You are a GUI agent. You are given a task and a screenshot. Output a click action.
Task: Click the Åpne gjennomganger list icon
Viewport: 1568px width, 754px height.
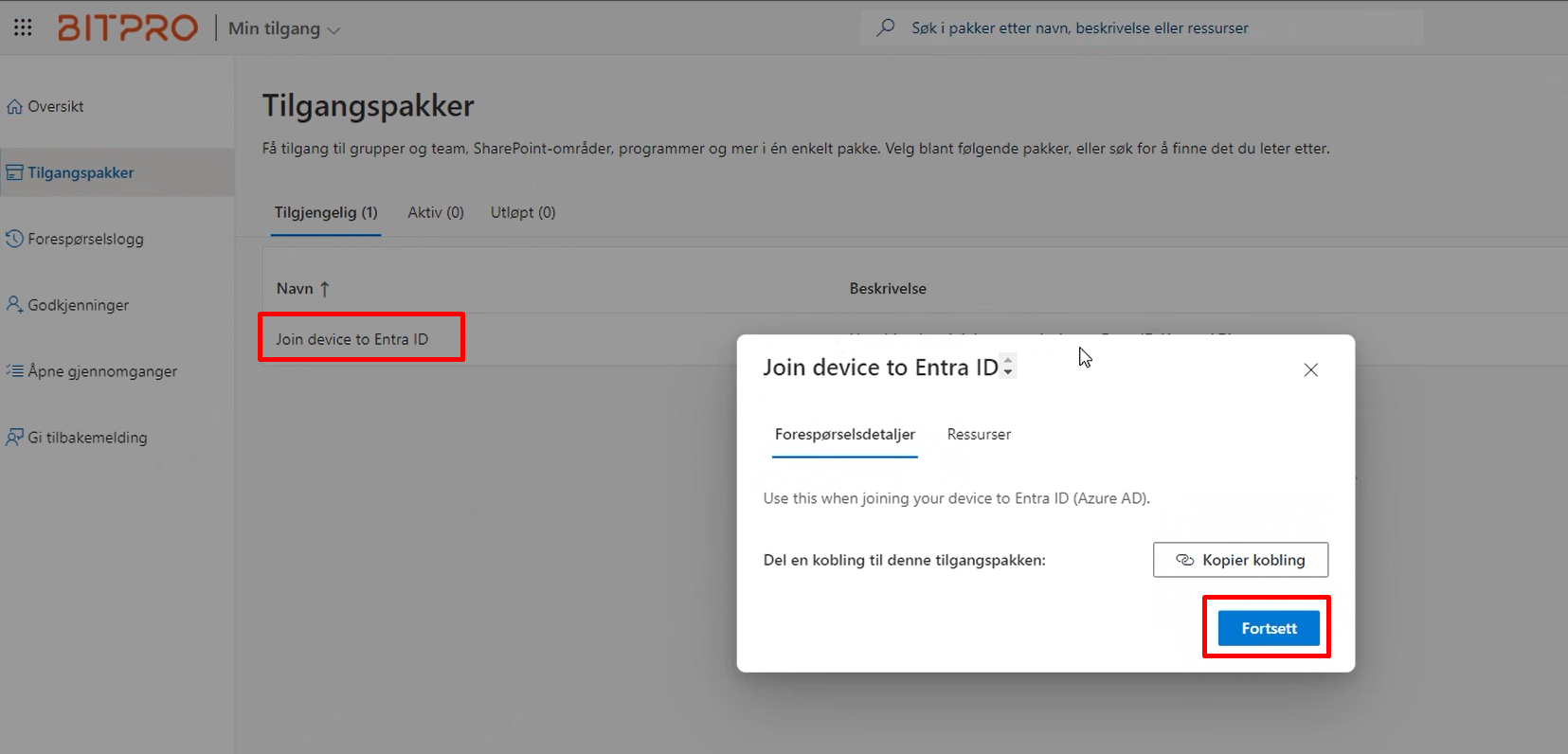pos(15,370)
